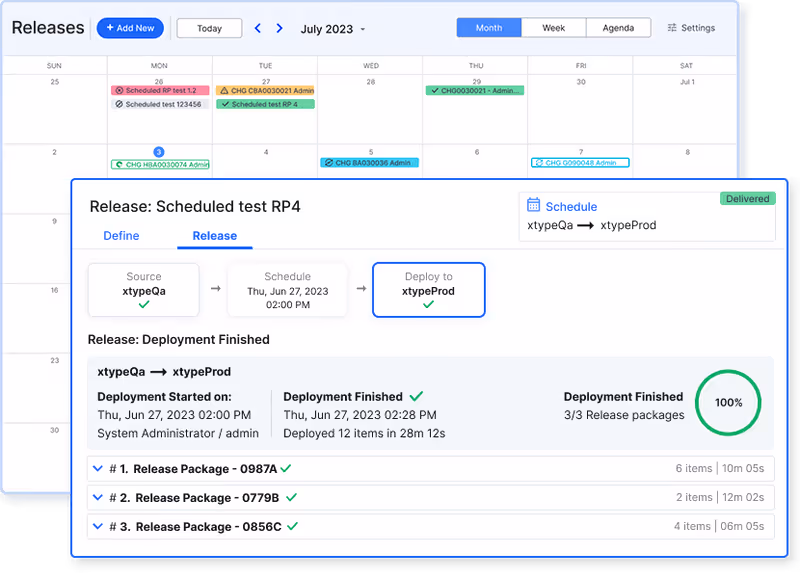The height and width of the screenshot is (573, 800).
Task: Click the Deployment Finished green checkmark
Action: [417, 396]
